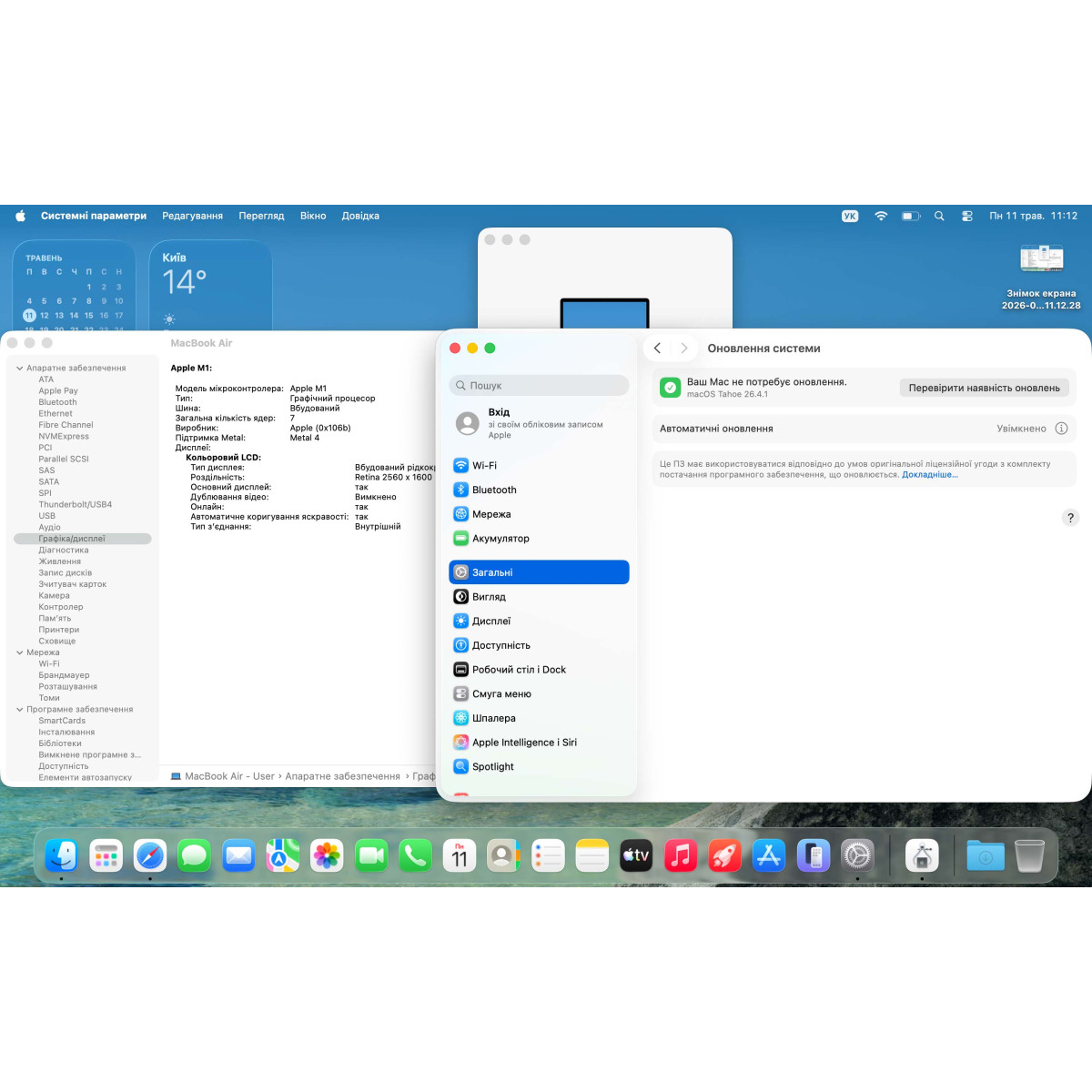Select Робочий стіл і Dock

click(539, 670)
